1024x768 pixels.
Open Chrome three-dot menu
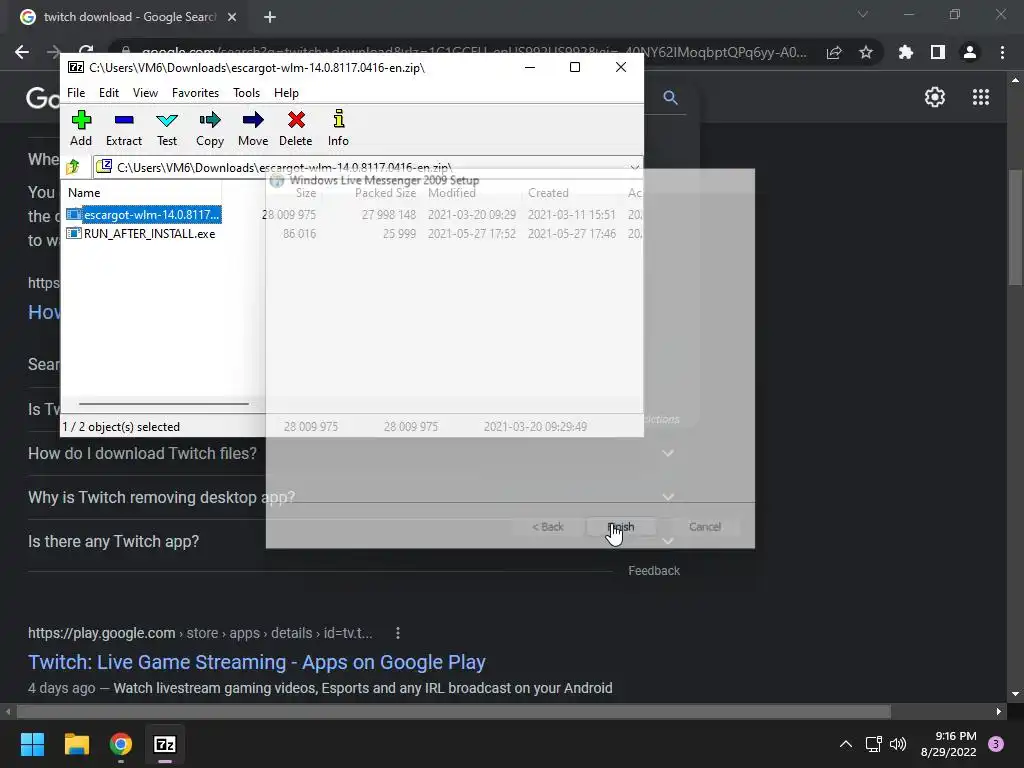1002,52
